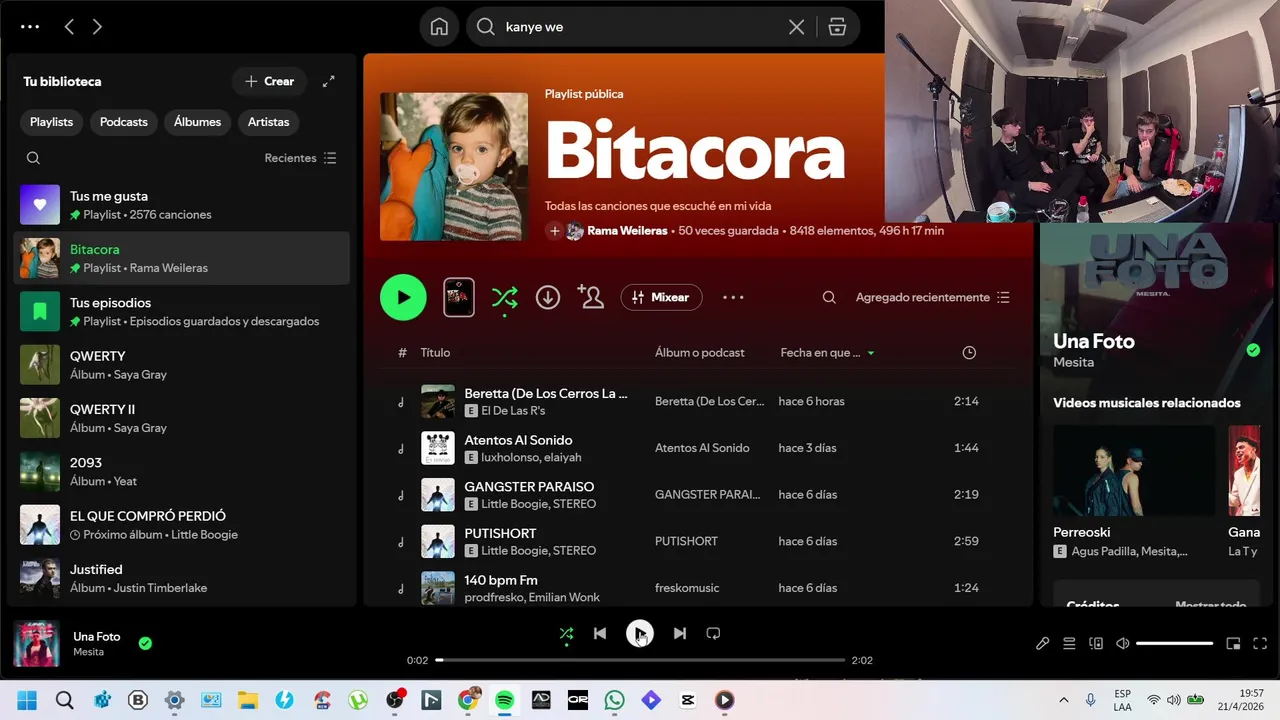Invite collaborators to the playlist
This screenshot has height=720, width=1280.
590,297
